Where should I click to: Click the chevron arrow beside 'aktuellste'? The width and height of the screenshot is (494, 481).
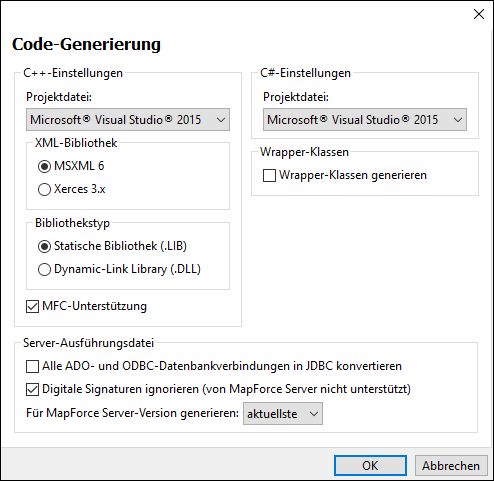pyautogui.click(x=314, y=414)
